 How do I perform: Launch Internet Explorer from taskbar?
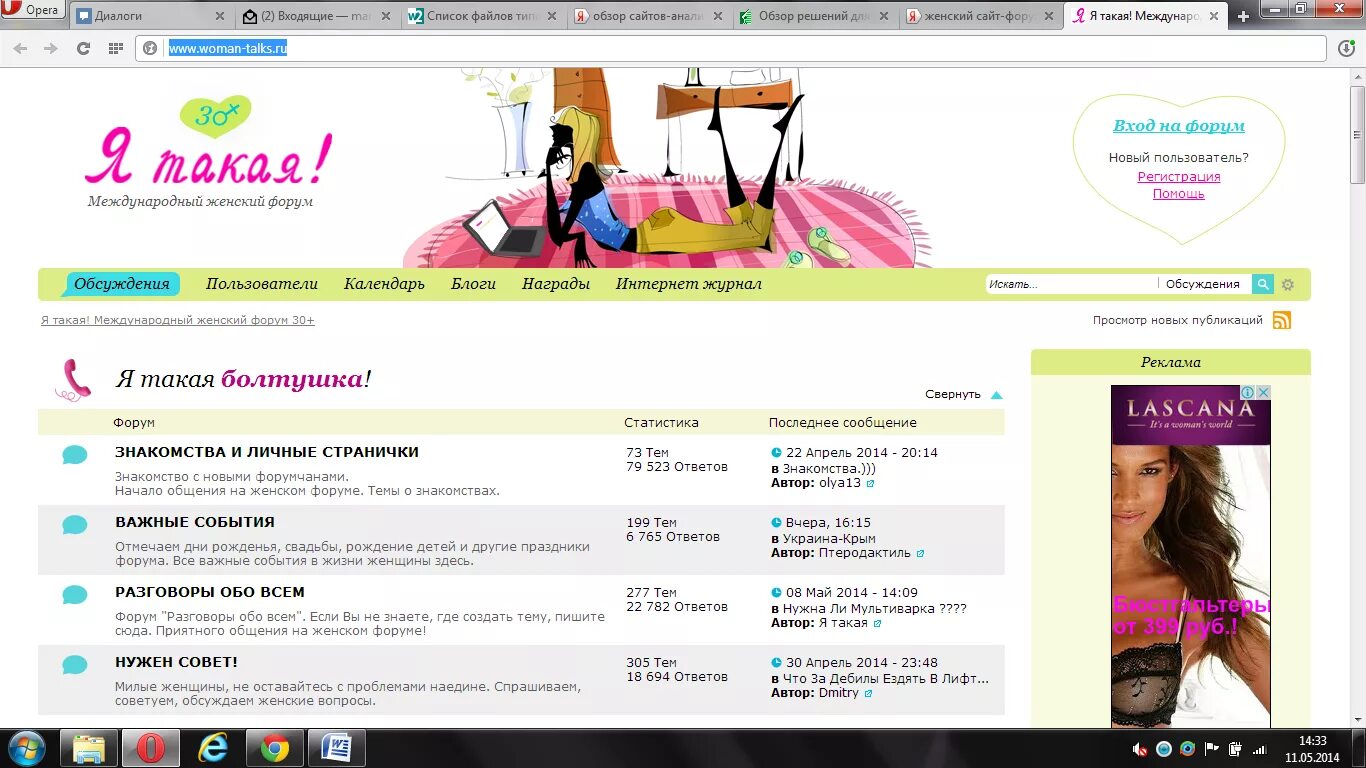(213, 748)
